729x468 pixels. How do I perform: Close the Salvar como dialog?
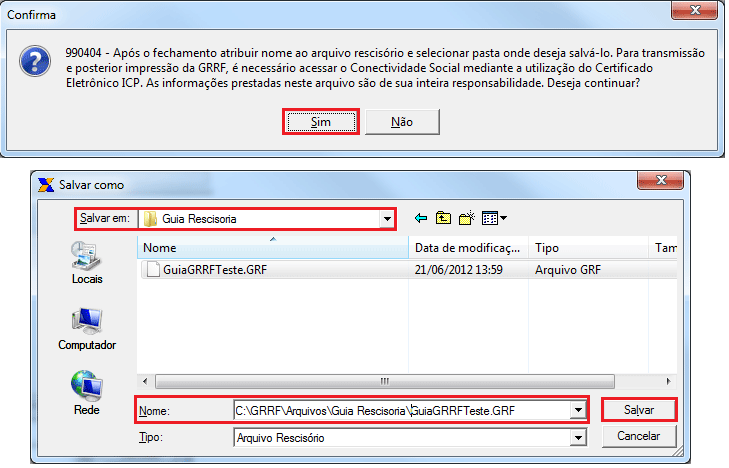pyautogui.click(x=661, y=180)
